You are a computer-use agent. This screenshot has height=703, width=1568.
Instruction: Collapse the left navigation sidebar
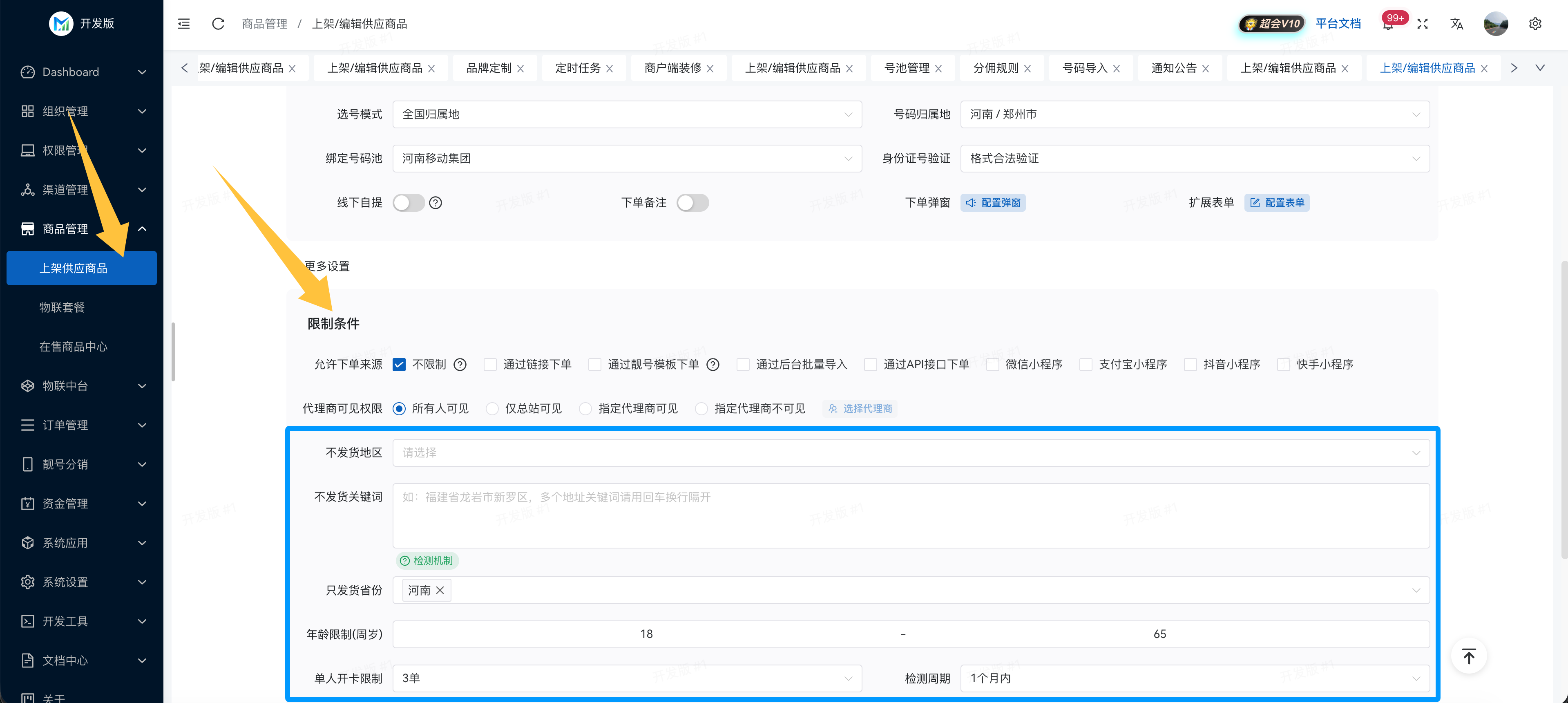point(183,24)
